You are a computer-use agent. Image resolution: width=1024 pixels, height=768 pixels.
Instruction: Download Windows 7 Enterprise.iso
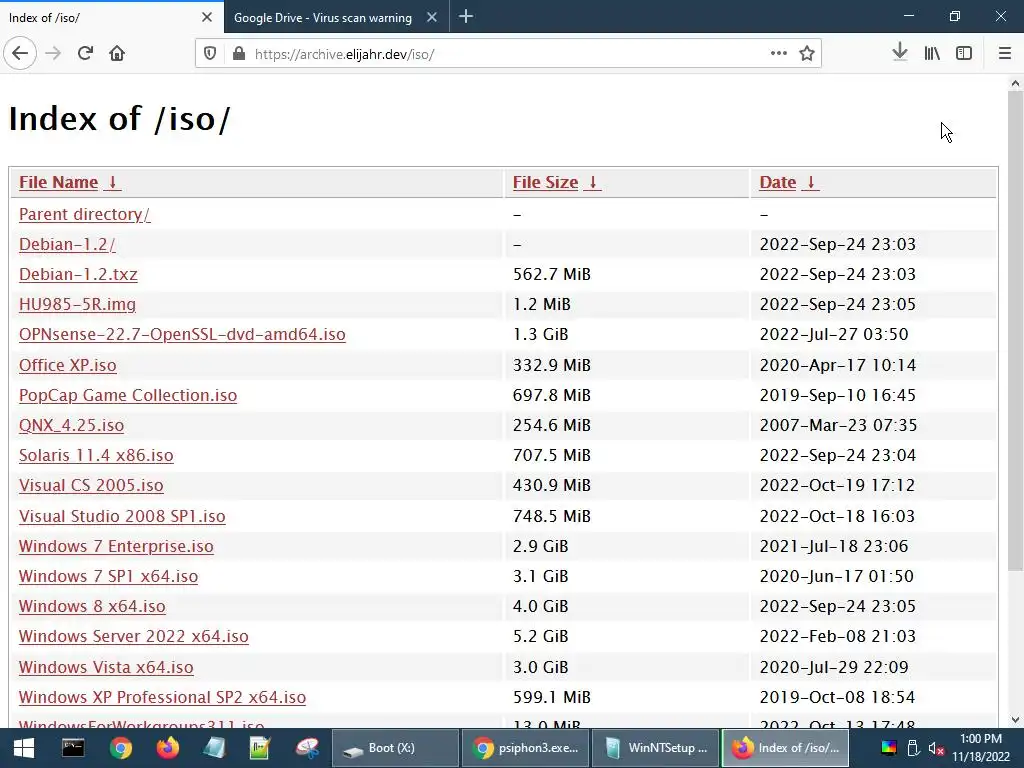click(x=116, y=546)
